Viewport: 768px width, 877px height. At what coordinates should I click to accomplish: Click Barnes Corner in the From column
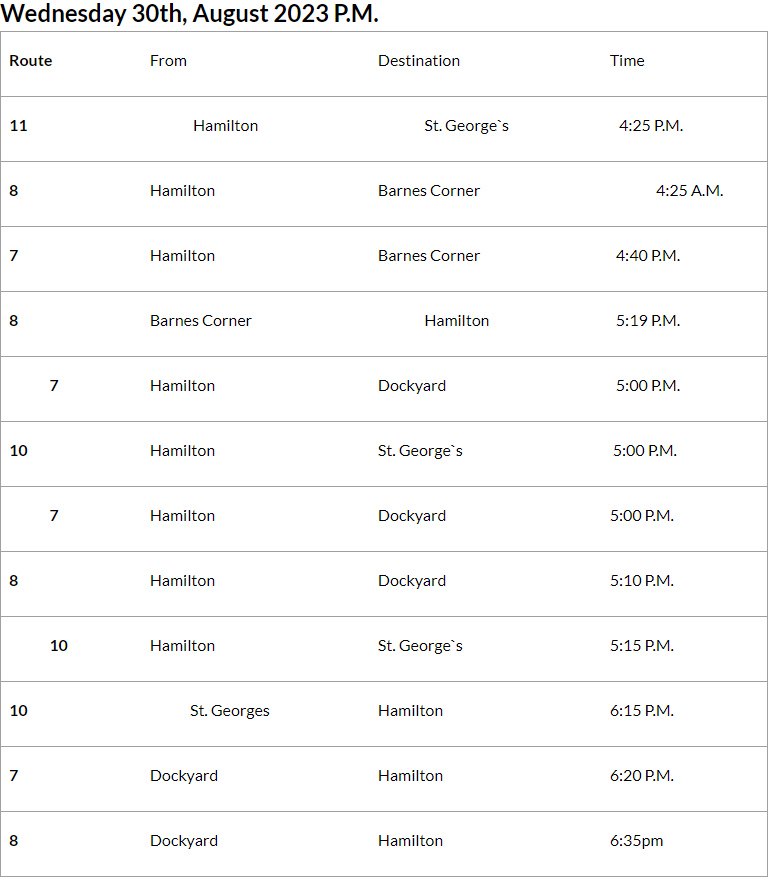click(201, 321)
